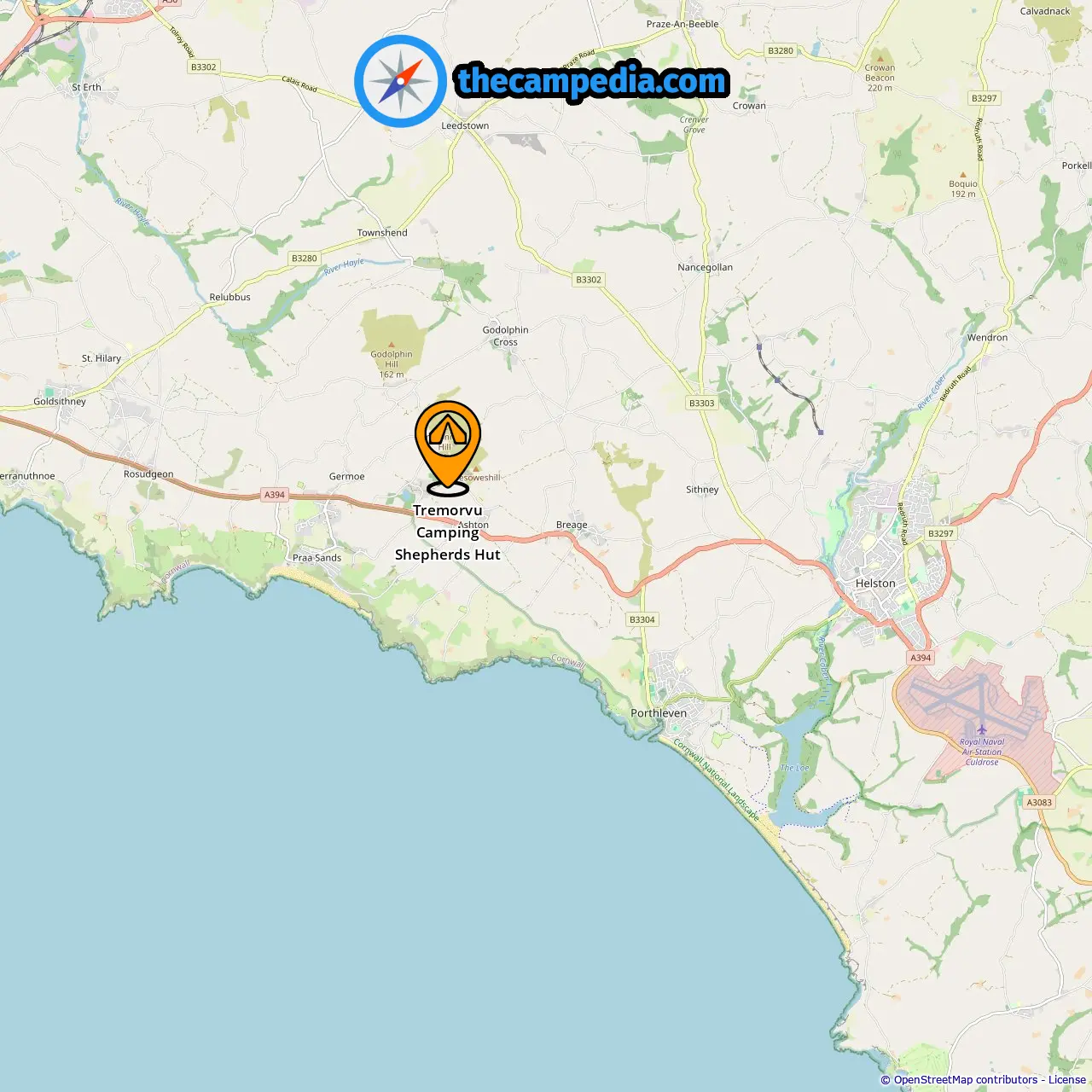The height and width of the screenshot is (1092, 1092).
Task: Open the License link
Action: (1067, 1079)
